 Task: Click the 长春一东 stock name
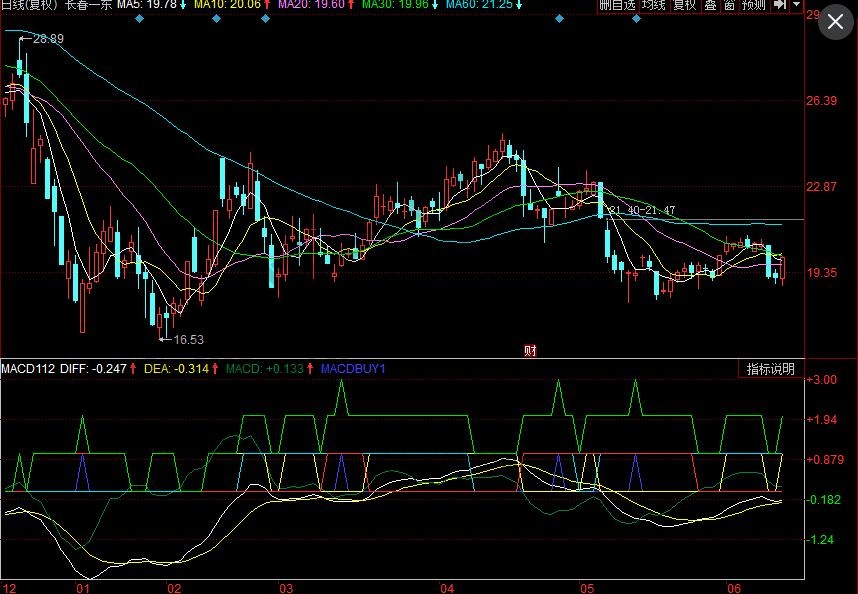88,6
